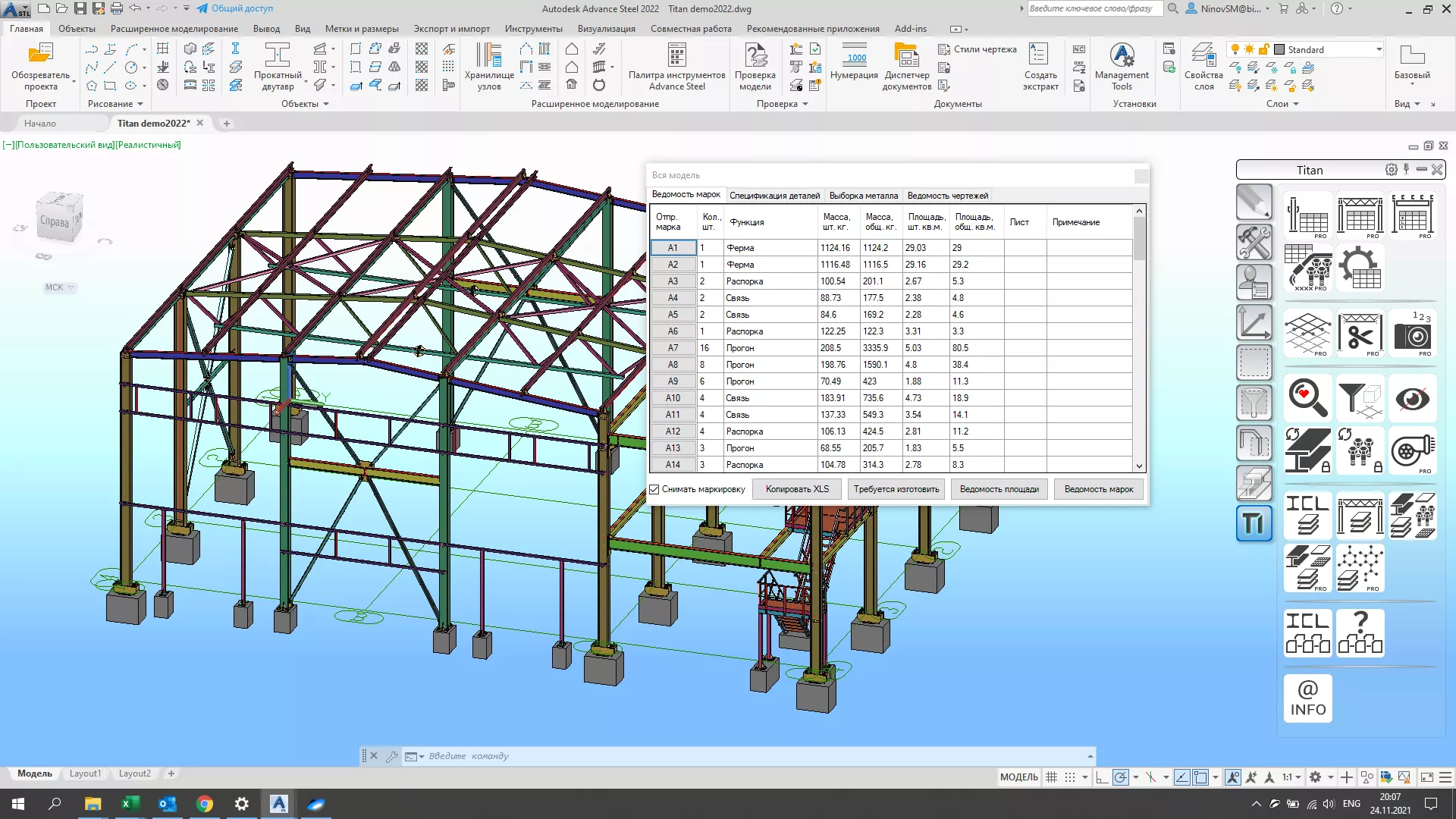Click the 'Копировать XLS' button
1456x819 pixels.
coord(797,489)
